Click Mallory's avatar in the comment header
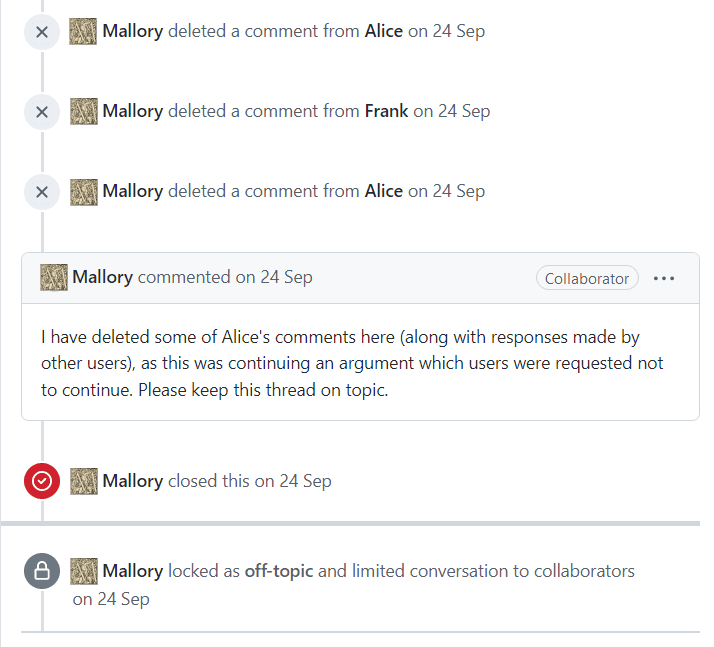Image resolution: width=714 pixels, height=647 pixels. pyautogui.click(x=54, y=278)
